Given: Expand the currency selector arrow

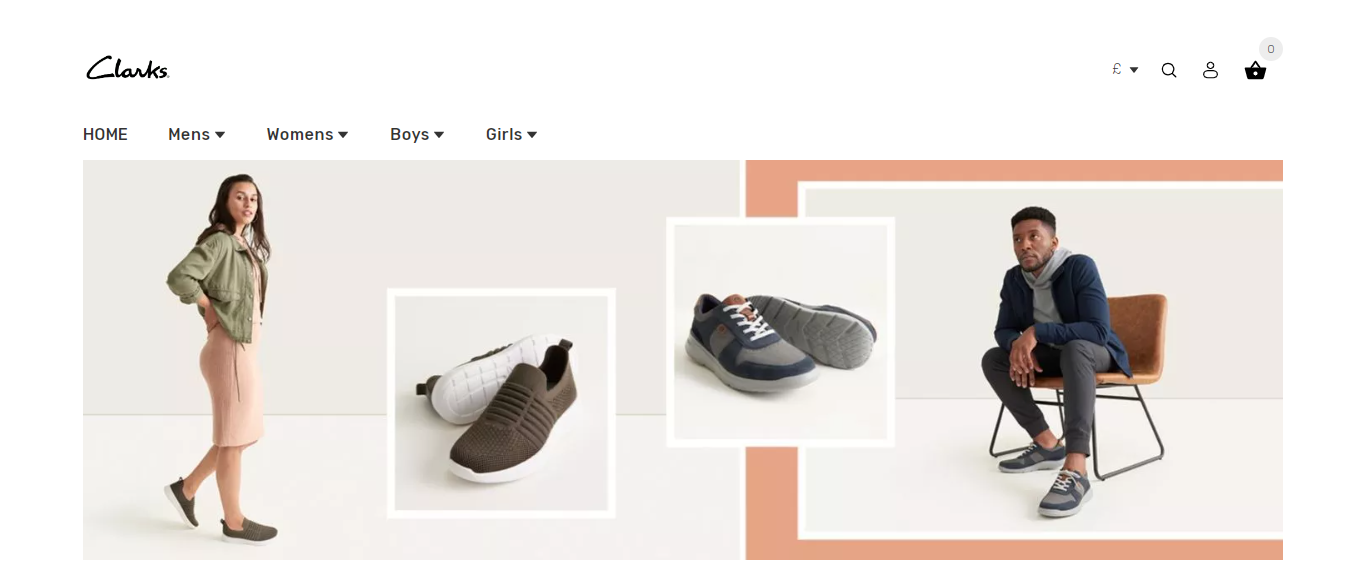Looking at the screenshot, I should (1134, 70).
